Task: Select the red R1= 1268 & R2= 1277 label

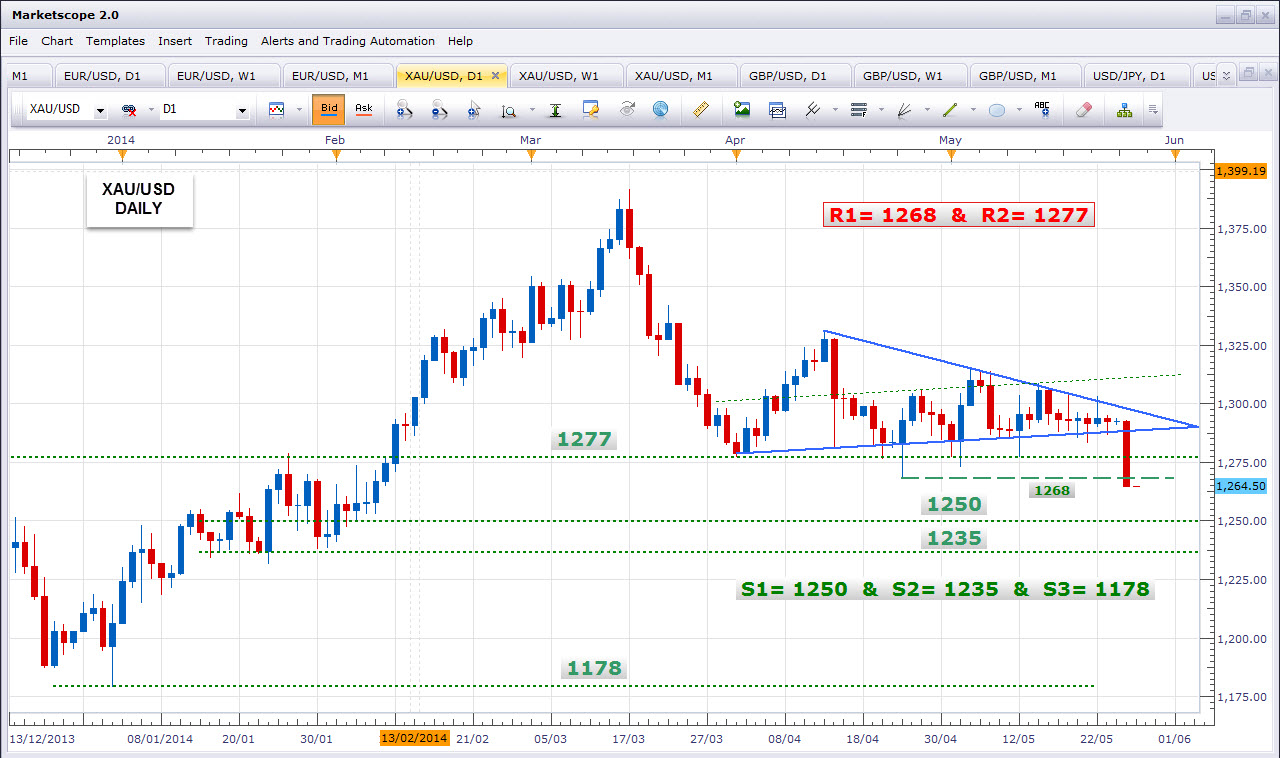Action: coord(959,214)
